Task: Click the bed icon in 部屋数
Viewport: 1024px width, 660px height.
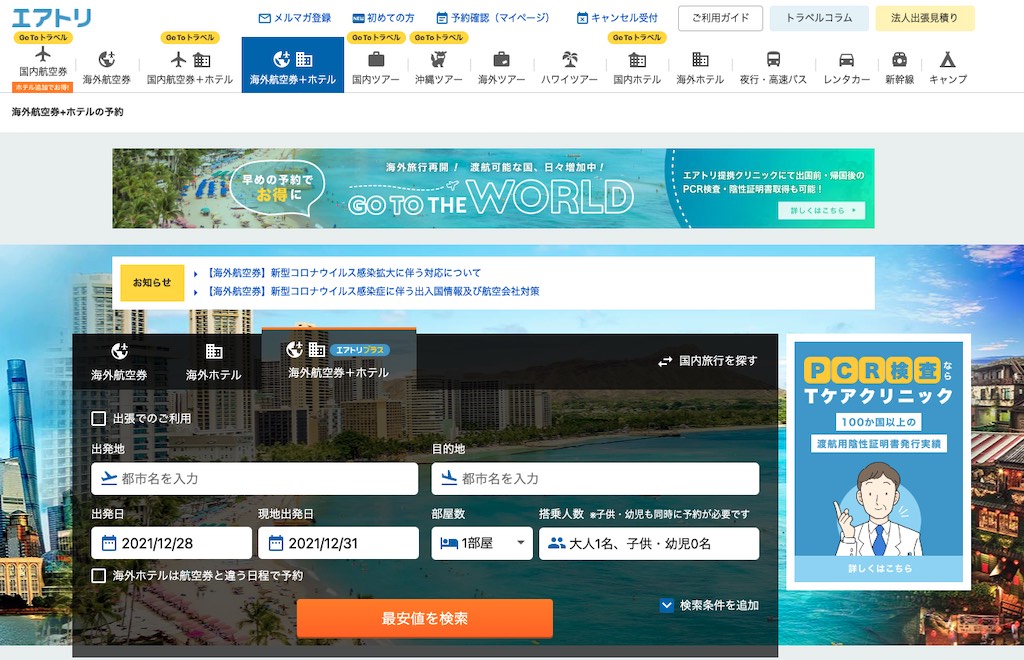Action: (449, 543)
